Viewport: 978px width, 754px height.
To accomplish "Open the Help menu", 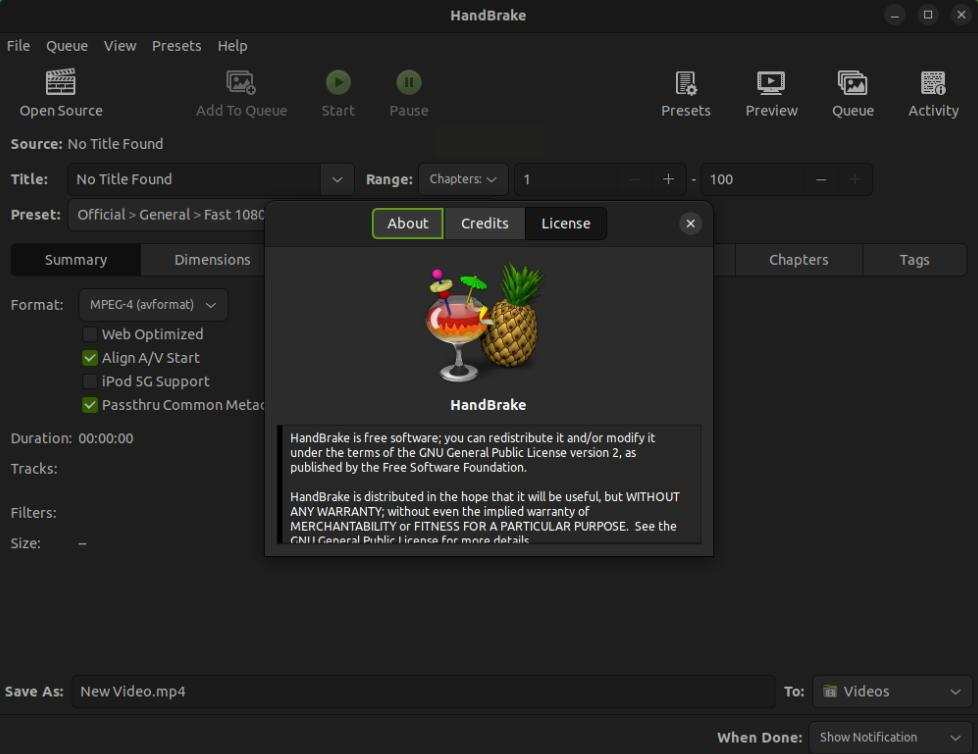I will (232, 46).
